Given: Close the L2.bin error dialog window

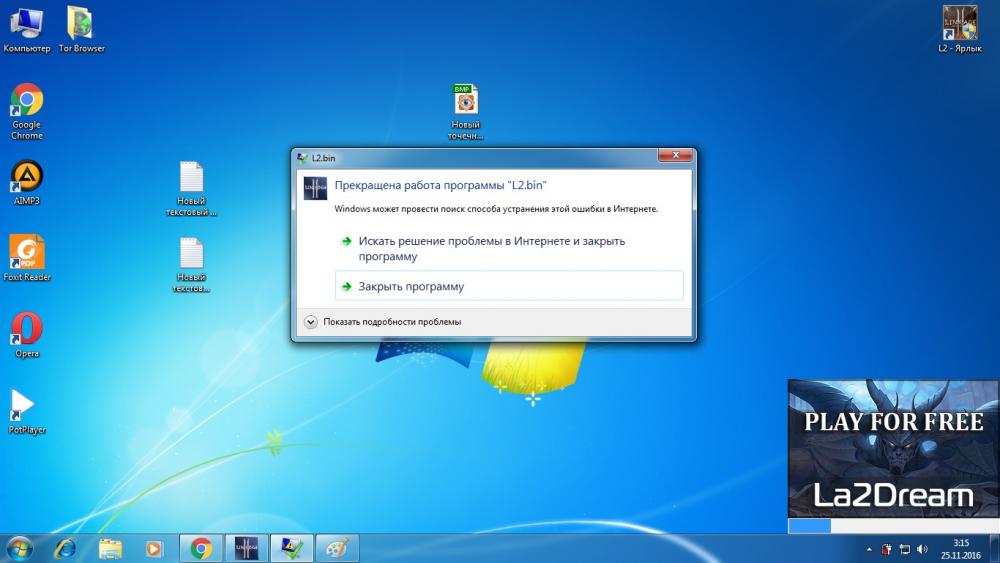Looking at the screenshot, I should [x=675, y=157].
